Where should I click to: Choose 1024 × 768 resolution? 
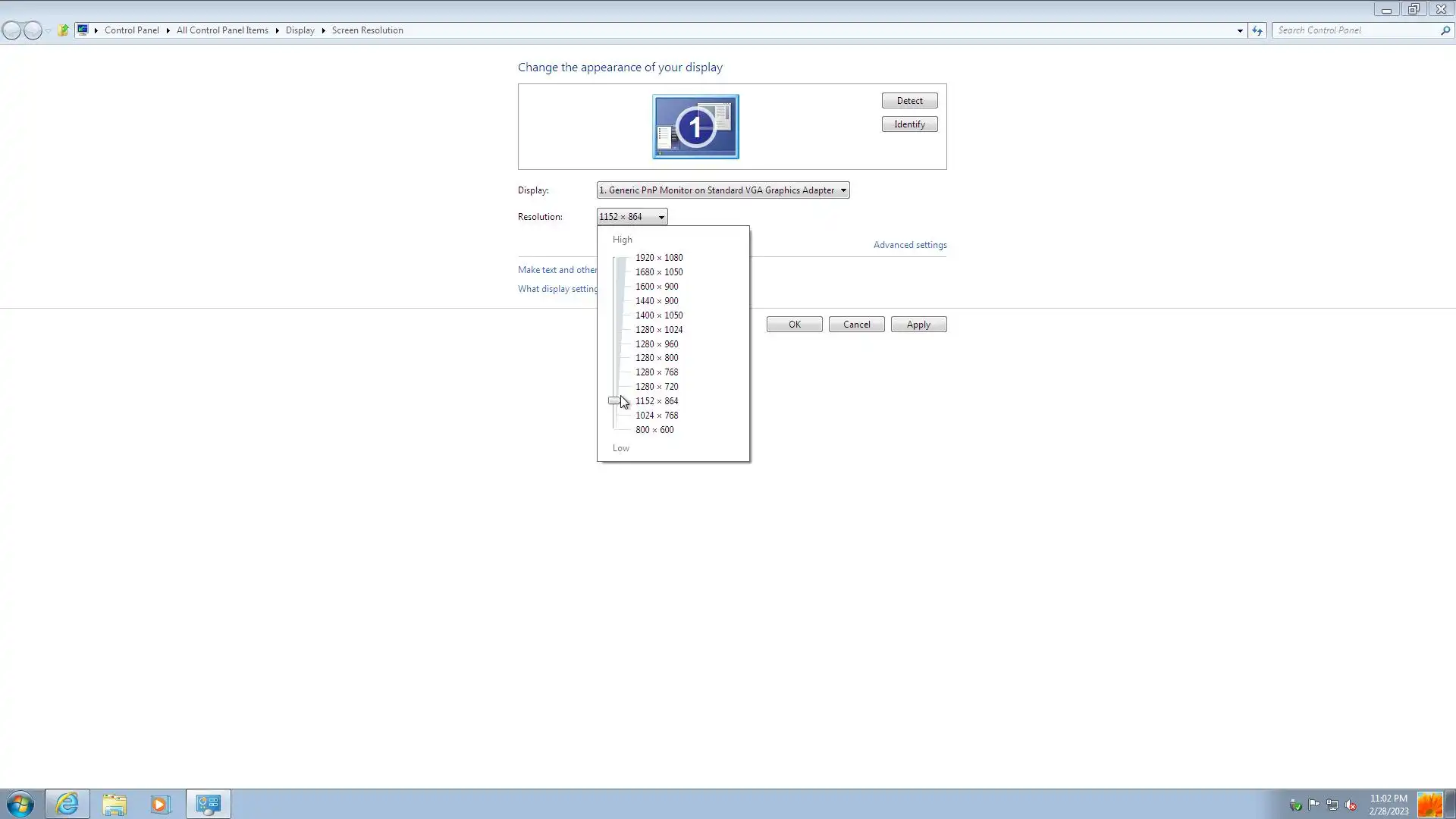pos(657,416)
